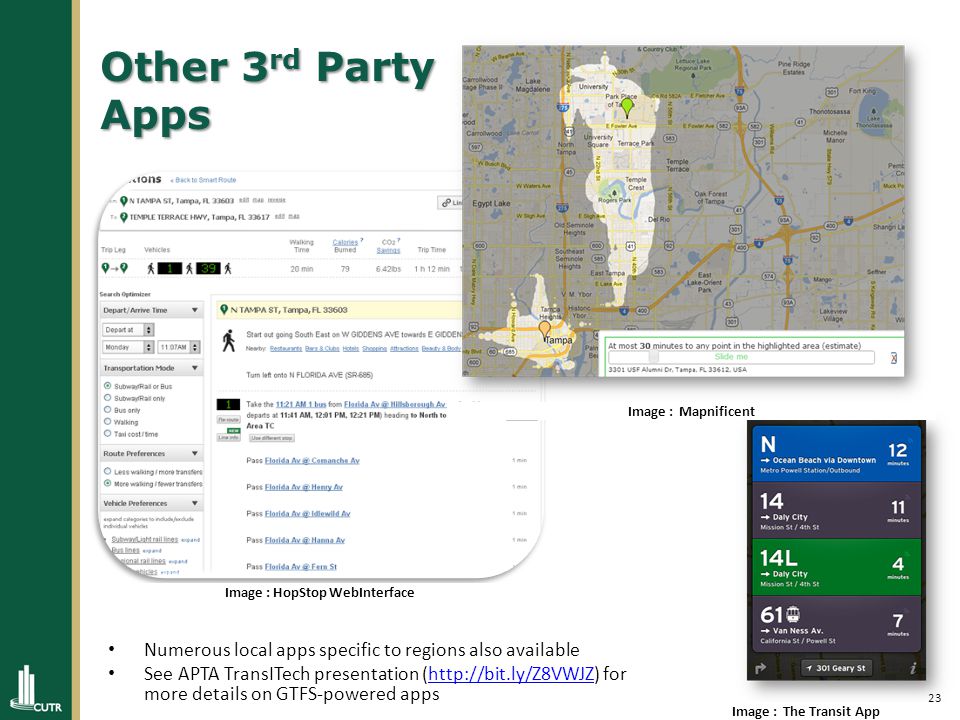Click the Restaurants nearby link
The height and width of the screenshot is (720, 960).
click(x=286, y=348)
